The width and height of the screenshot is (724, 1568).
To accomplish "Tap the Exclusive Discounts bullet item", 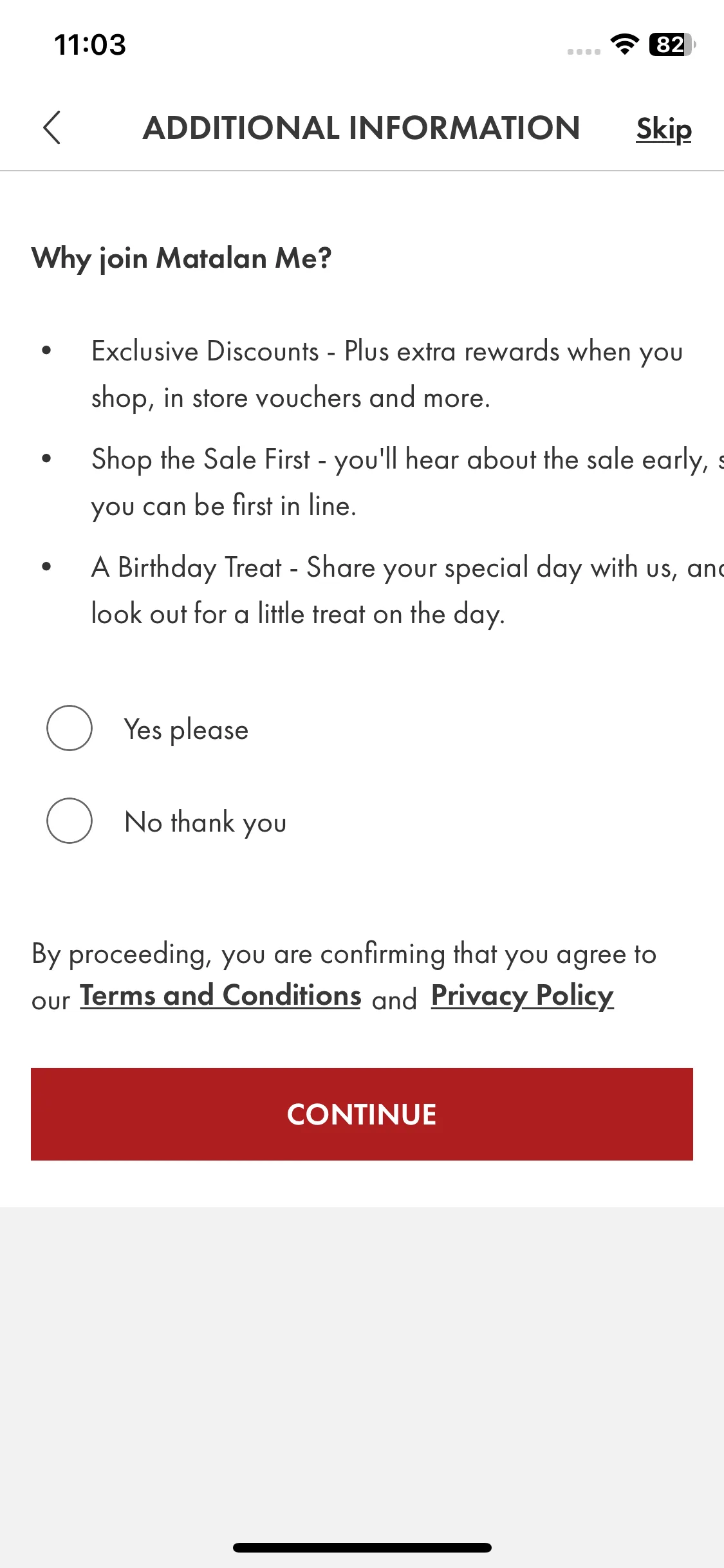I will tap(386, 375).
